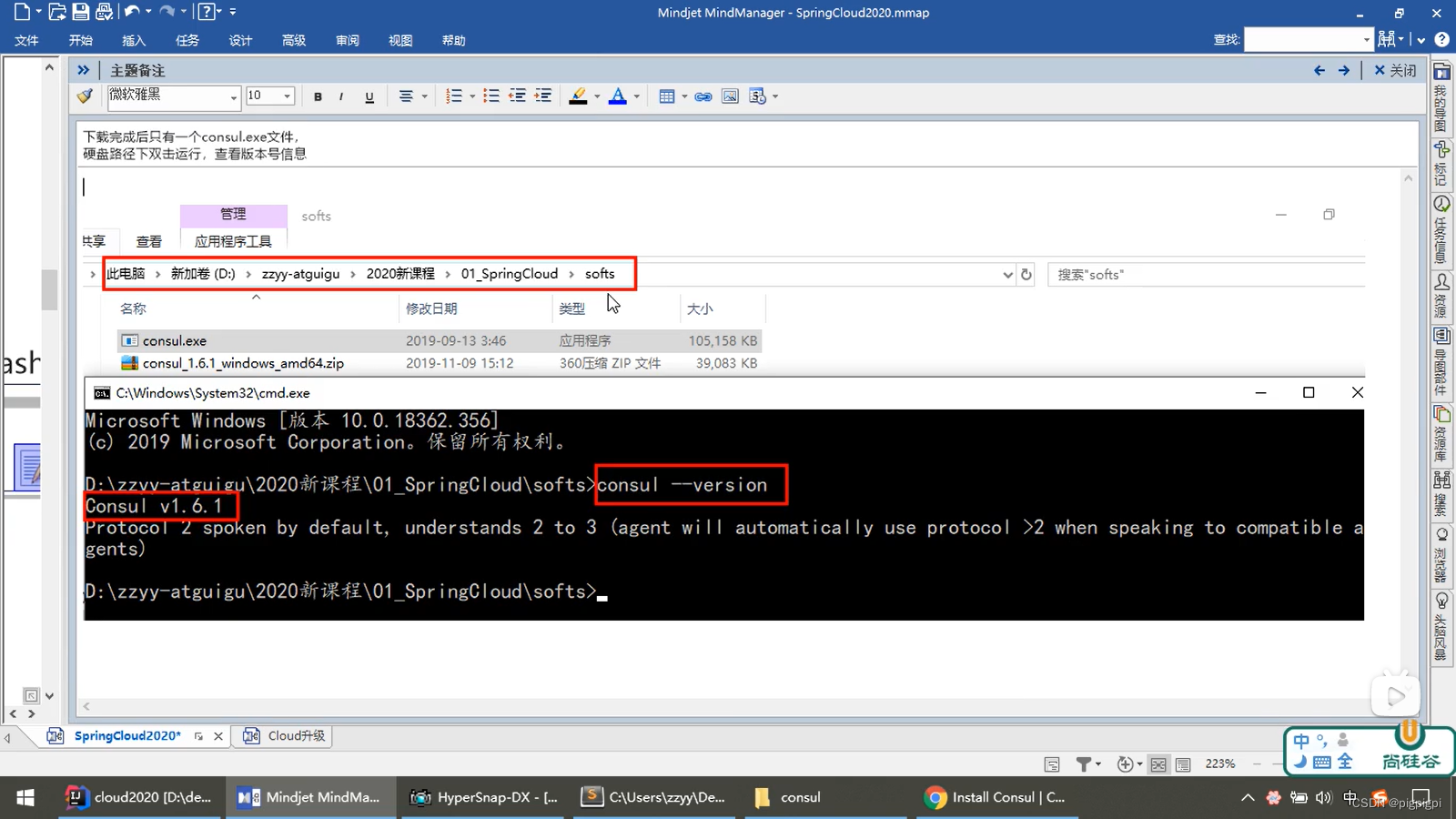Screen dimensions: 1456x819
Task: Switch to cloud2020 IntelliJ taskbar item
Action: 139,797
